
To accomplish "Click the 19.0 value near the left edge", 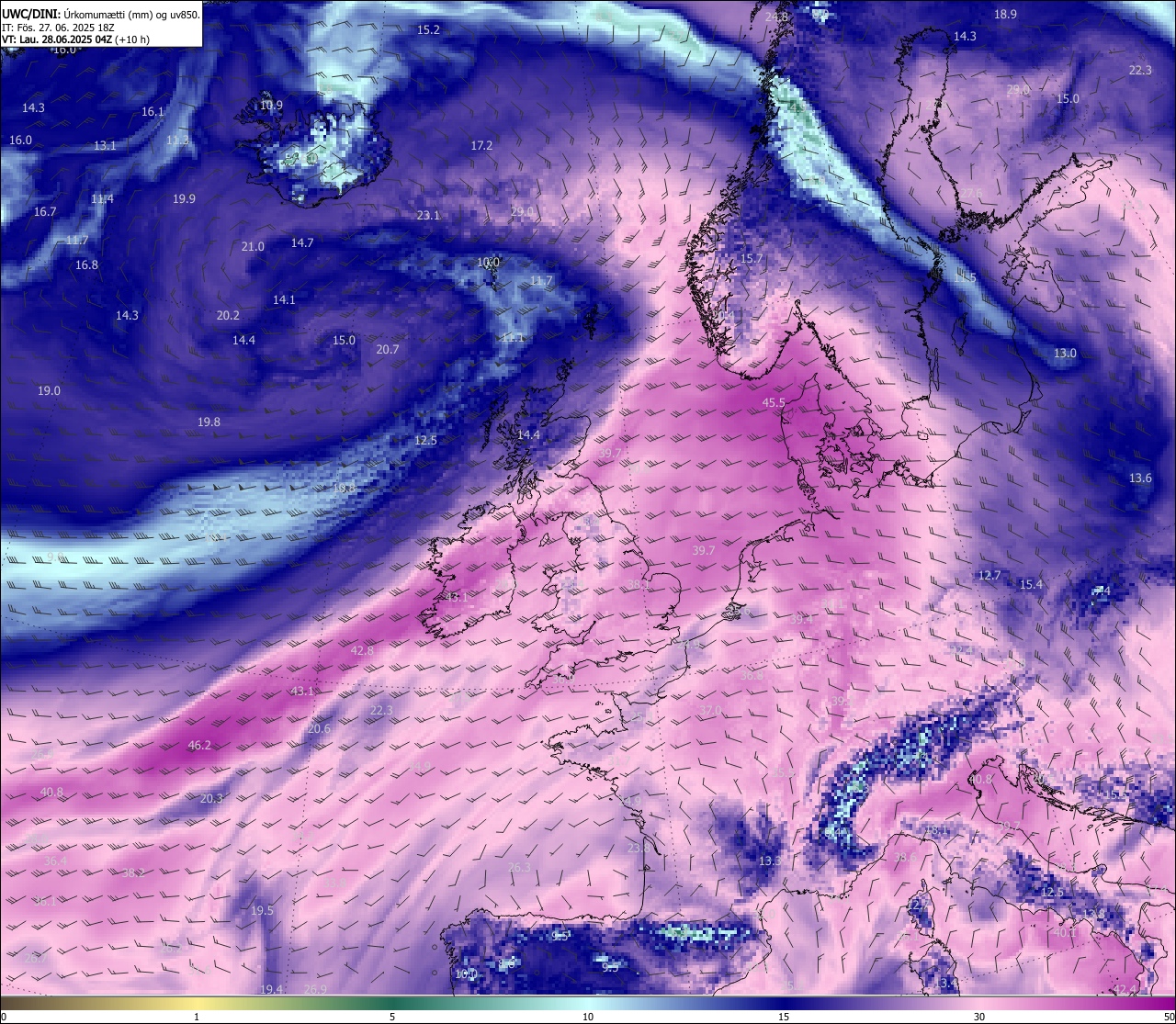I will click(49, 390).
